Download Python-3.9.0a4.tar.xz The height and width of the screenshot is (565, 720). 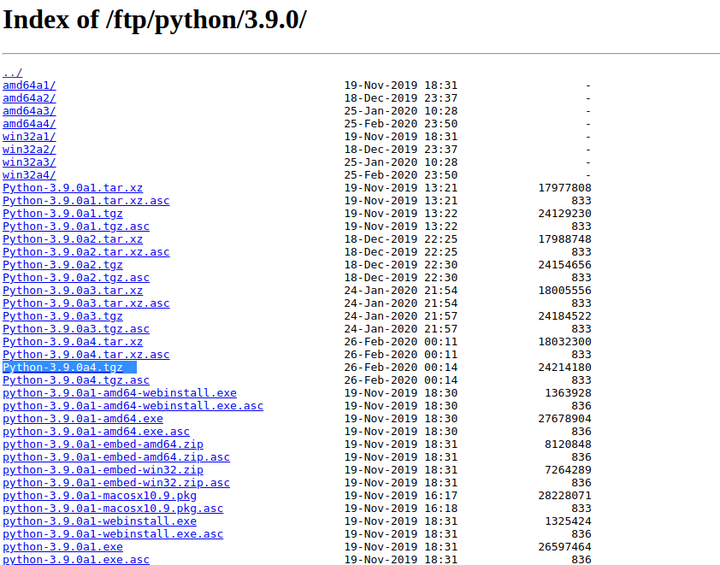(73, 342)
